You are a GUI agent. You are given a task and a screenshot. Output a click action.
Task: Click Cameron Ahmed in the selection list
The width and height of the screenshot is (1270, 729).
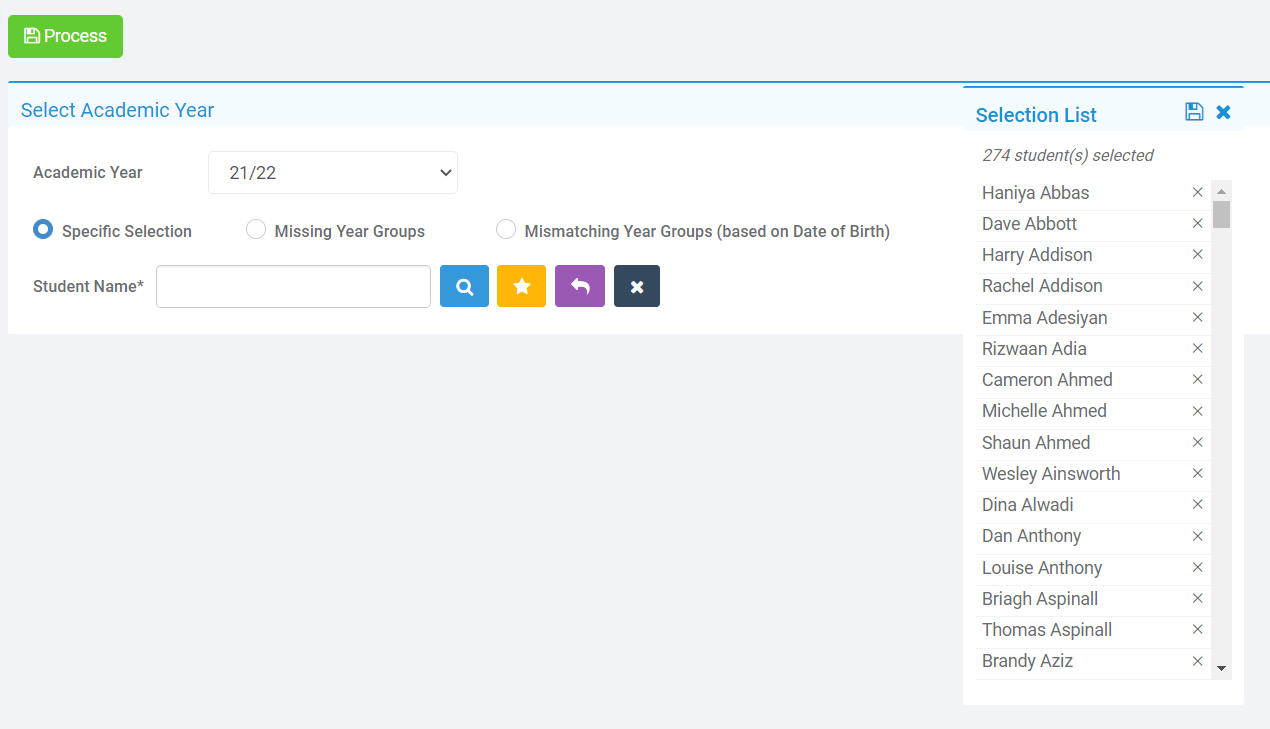point(1047,380)
